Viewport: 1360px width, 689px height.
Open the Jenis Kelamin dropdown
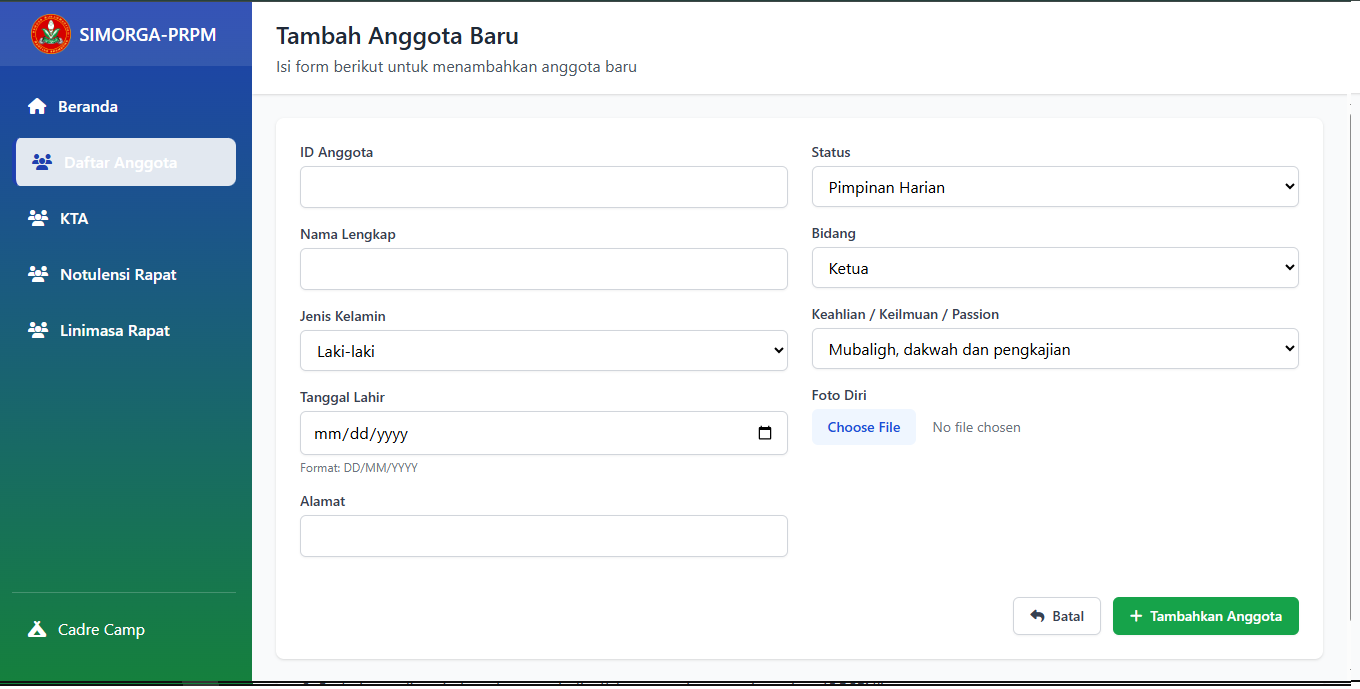[x=543, y=351]
